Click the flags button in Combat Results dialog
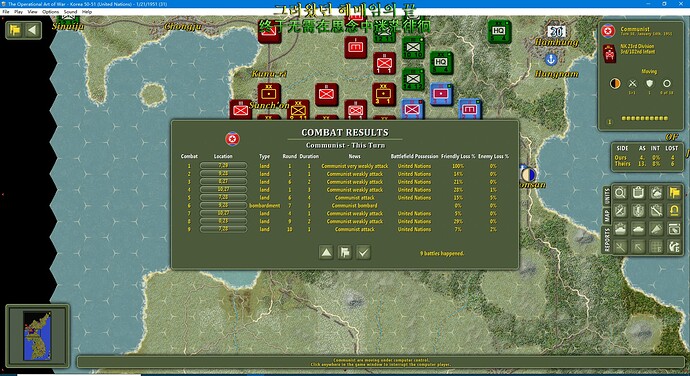Screen dimensions: 690x376 pyautogui.click(x=345, y=252)
